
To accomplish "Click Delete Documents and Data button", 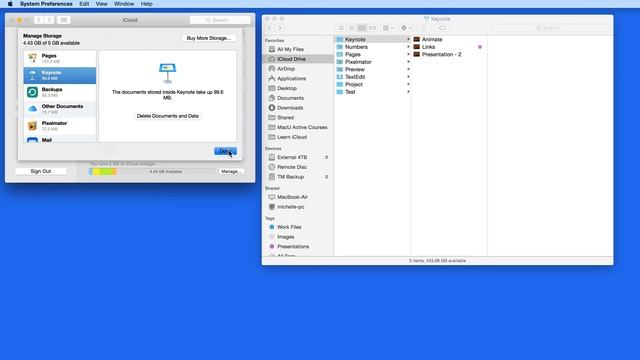I will [168, 116].
